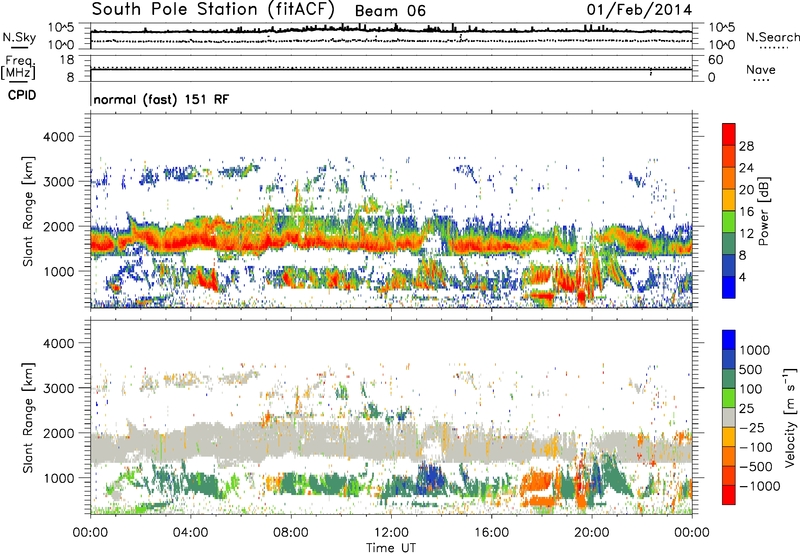
Task: Click the "Velocity [m s⁻¹]" color bar title
Action: (x=790, y=417)
